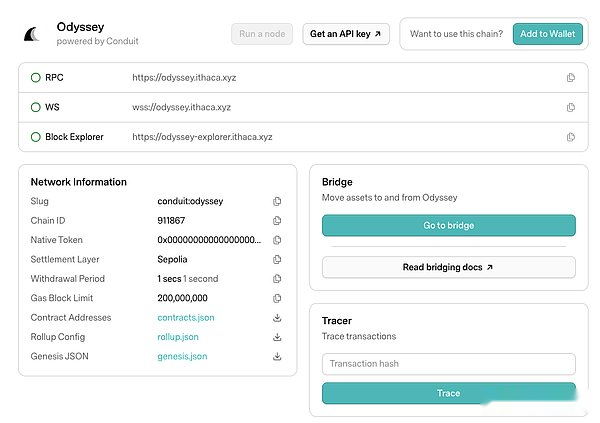600x423 pixels.
Task: Open Read bridging docs
Action: (448, 267)
